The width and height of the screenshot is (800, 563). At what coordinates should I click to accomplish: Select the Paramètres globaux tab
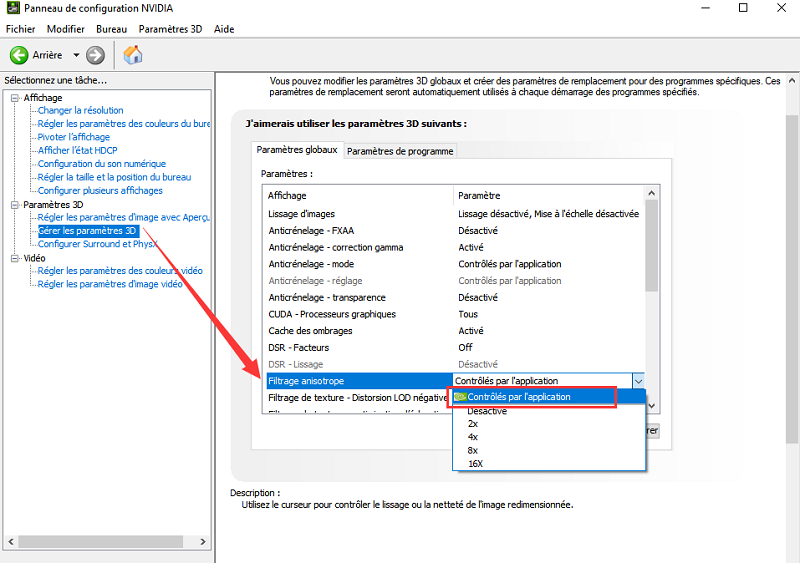(x=297, y=150)
